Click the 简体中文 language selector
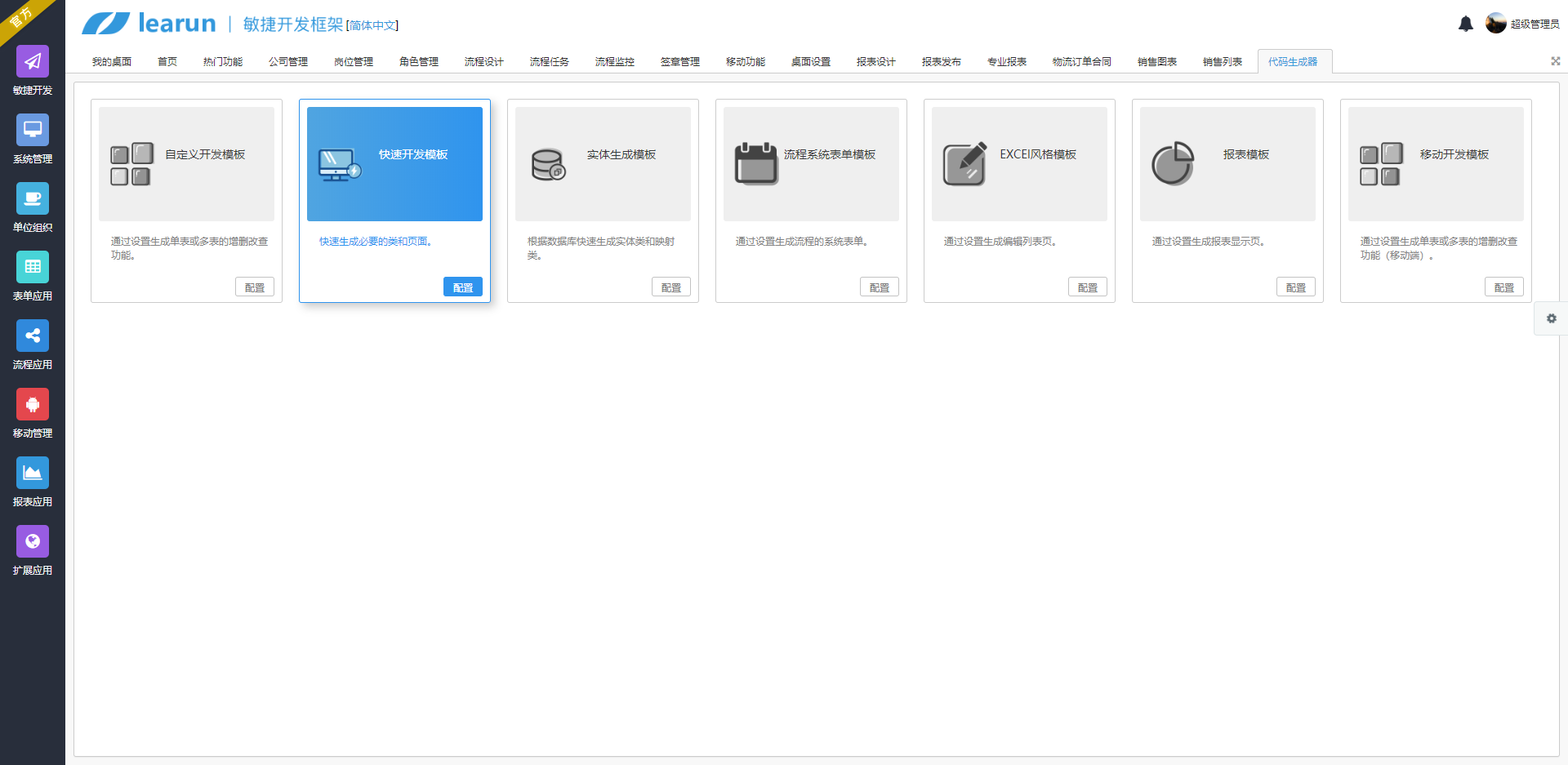 372,25
